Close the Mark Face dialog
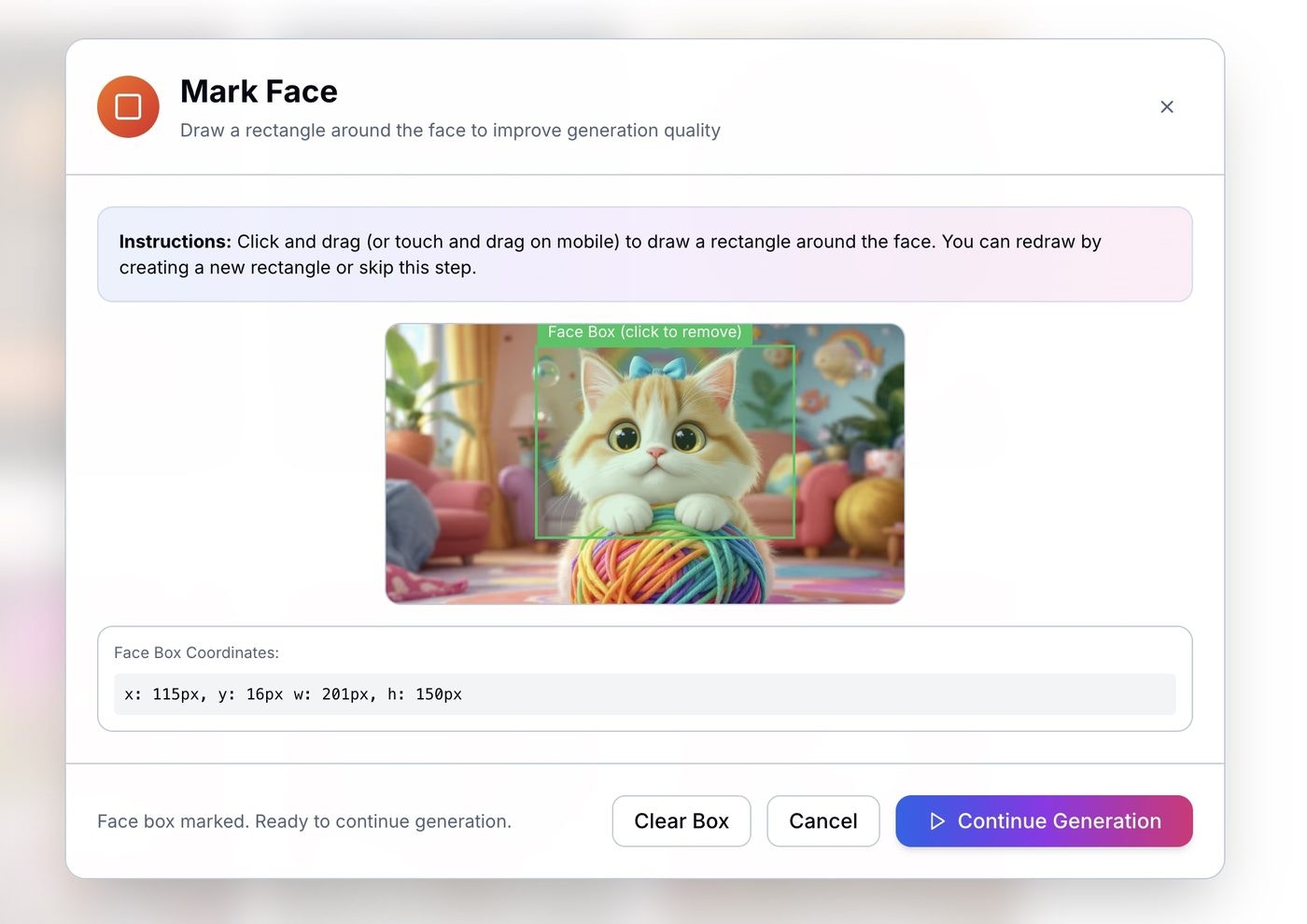 point(1166,107)
